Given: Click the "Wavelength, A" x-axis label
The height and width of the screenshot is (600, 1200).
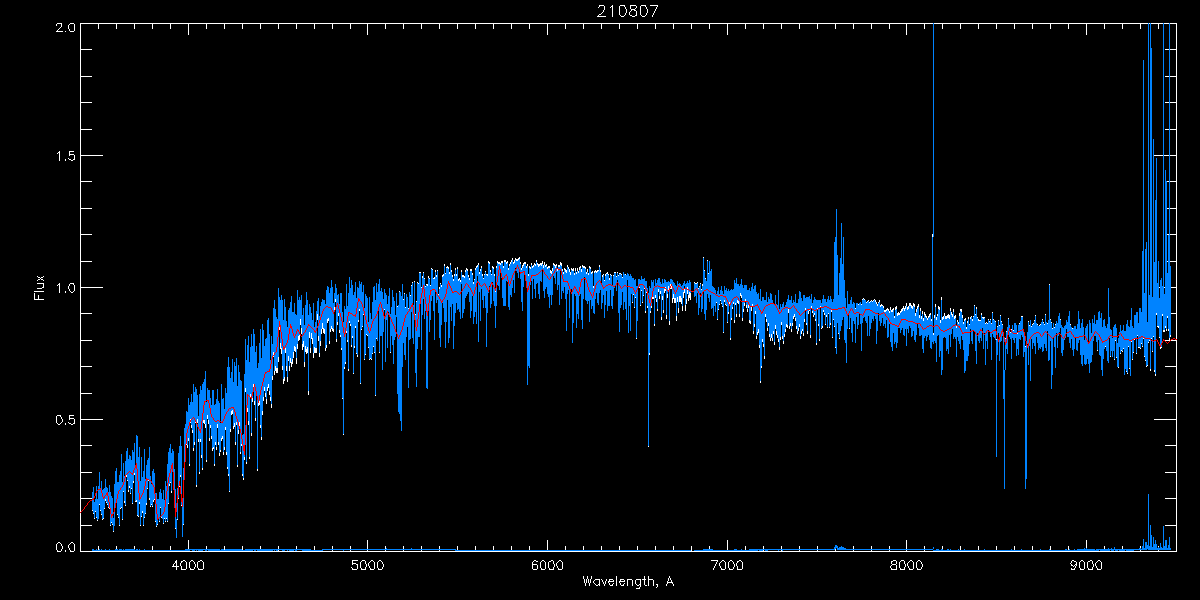Looking at the screenshot, I should 628,582.
